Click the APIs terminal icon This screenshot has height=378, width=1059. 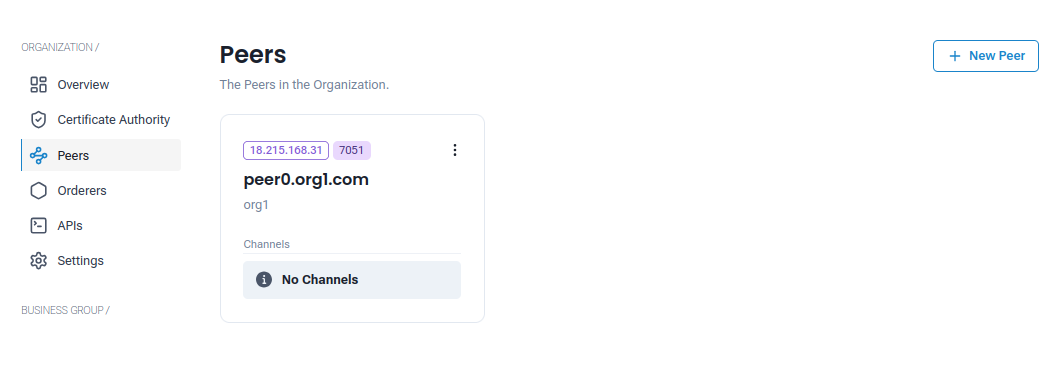coord(38,225)
